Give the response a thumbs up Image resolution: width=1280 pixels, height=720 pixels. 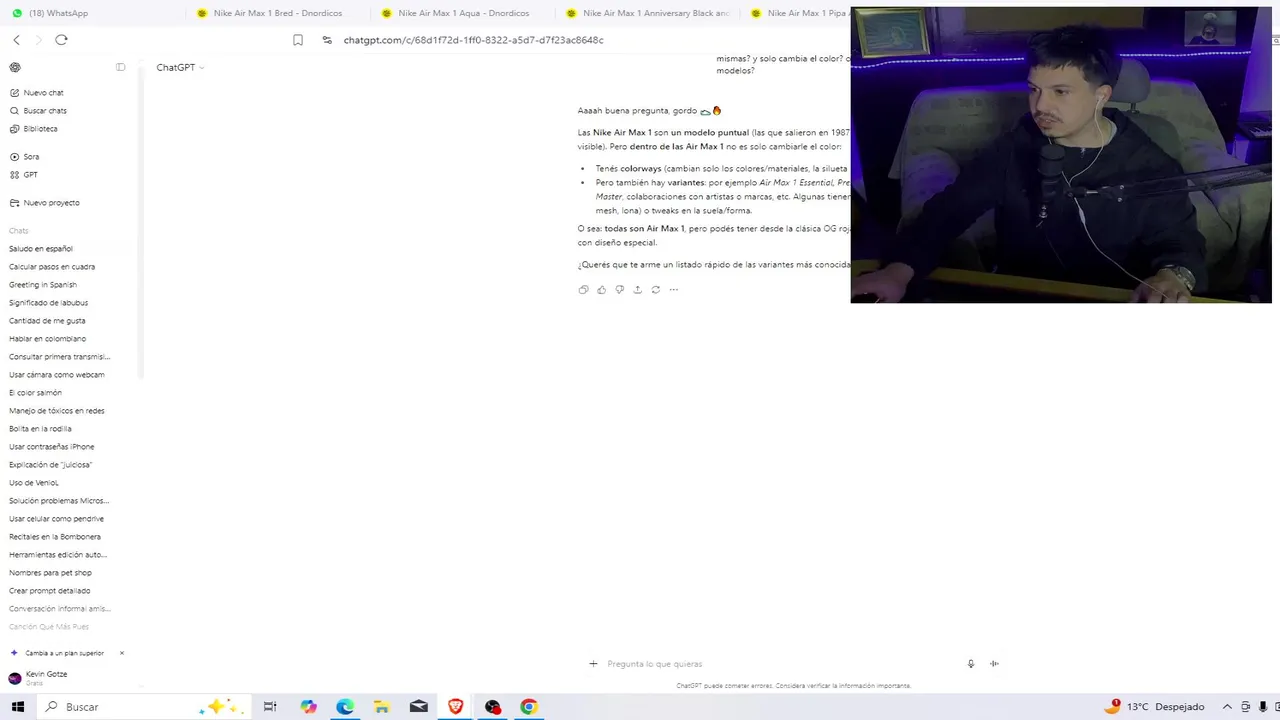click(601, 290)
